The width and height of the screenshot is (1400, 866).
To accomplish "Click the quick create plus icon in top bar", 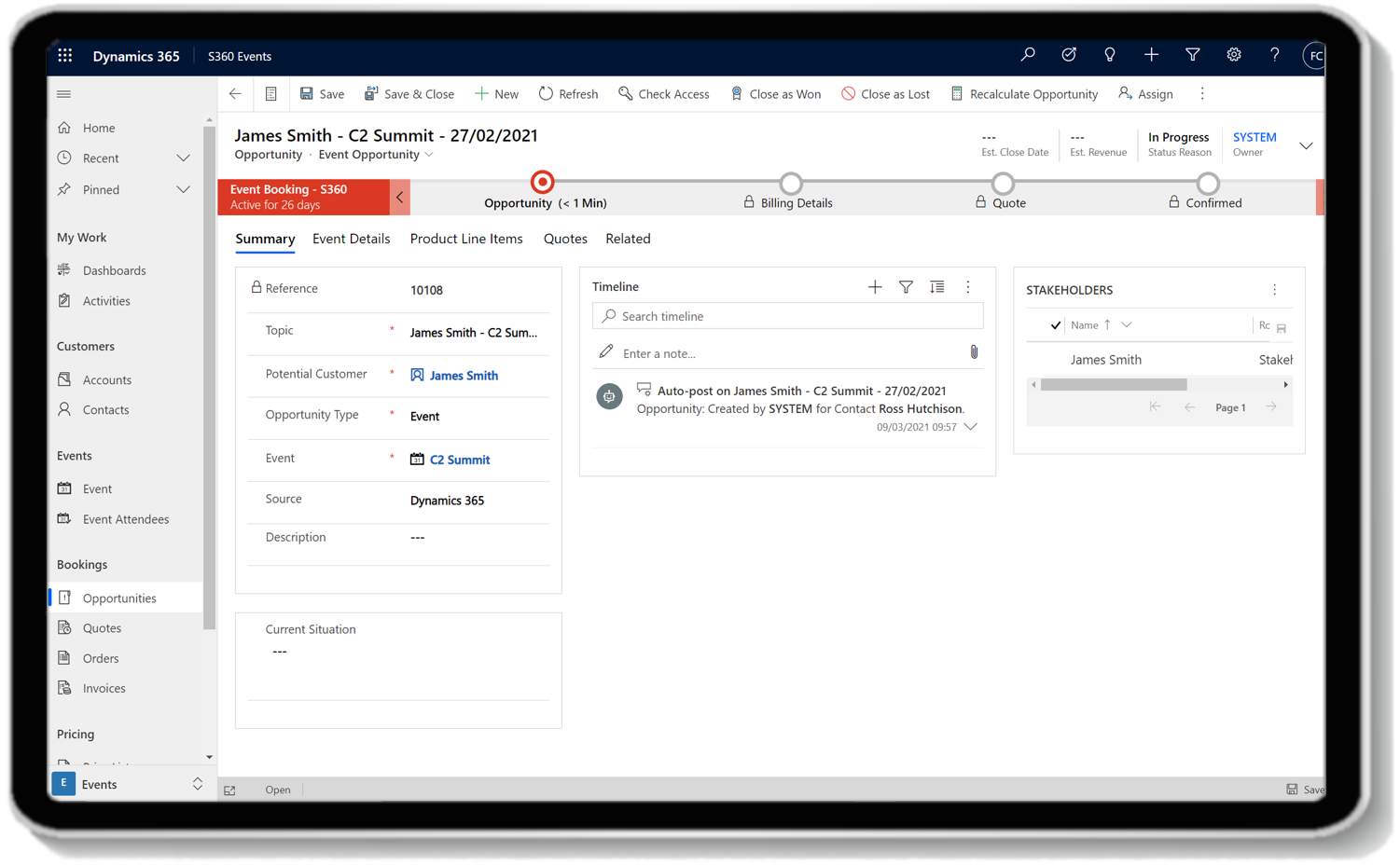I will coord(1151,55).
